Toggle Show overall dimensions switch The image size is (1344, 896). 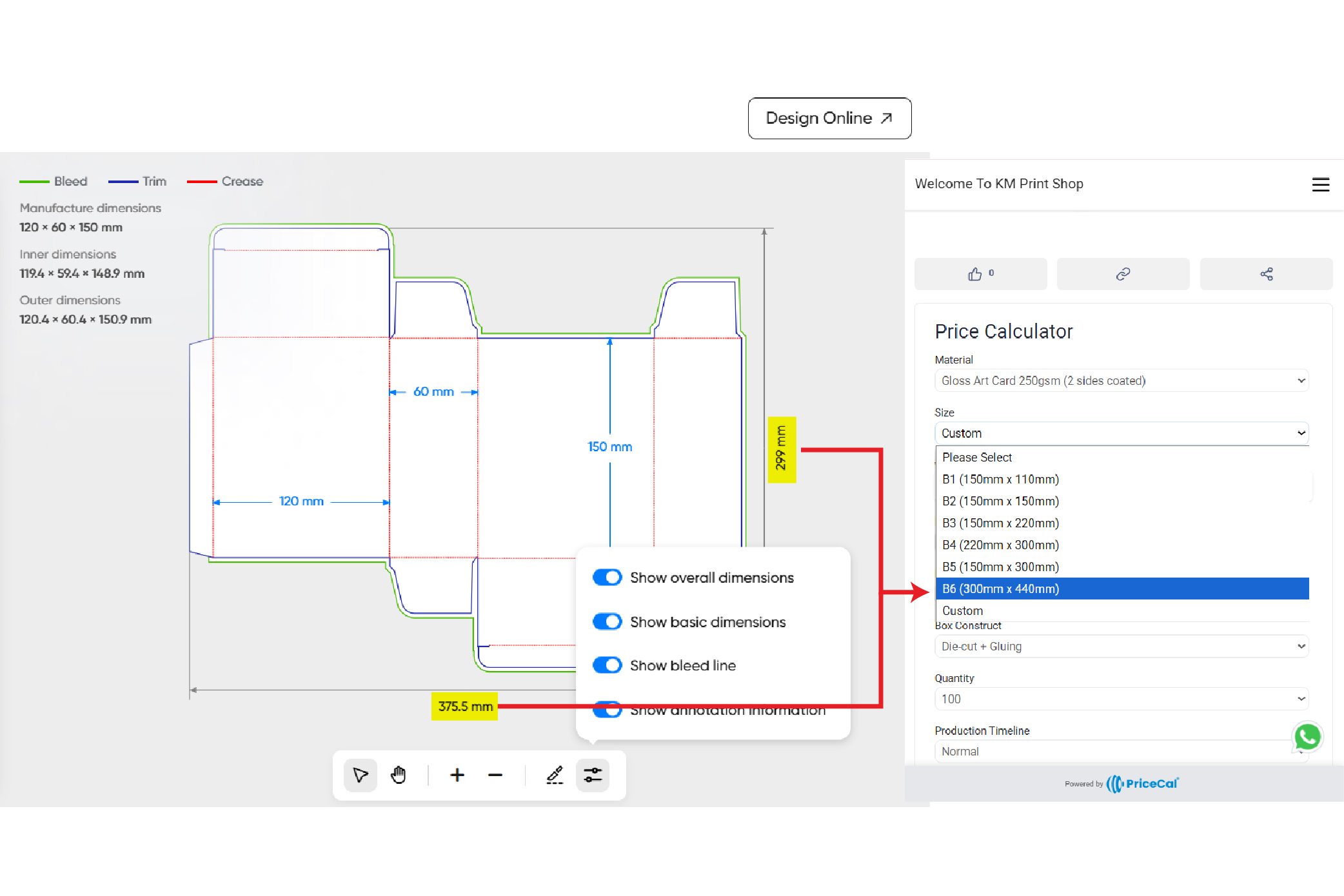[607, 578]
